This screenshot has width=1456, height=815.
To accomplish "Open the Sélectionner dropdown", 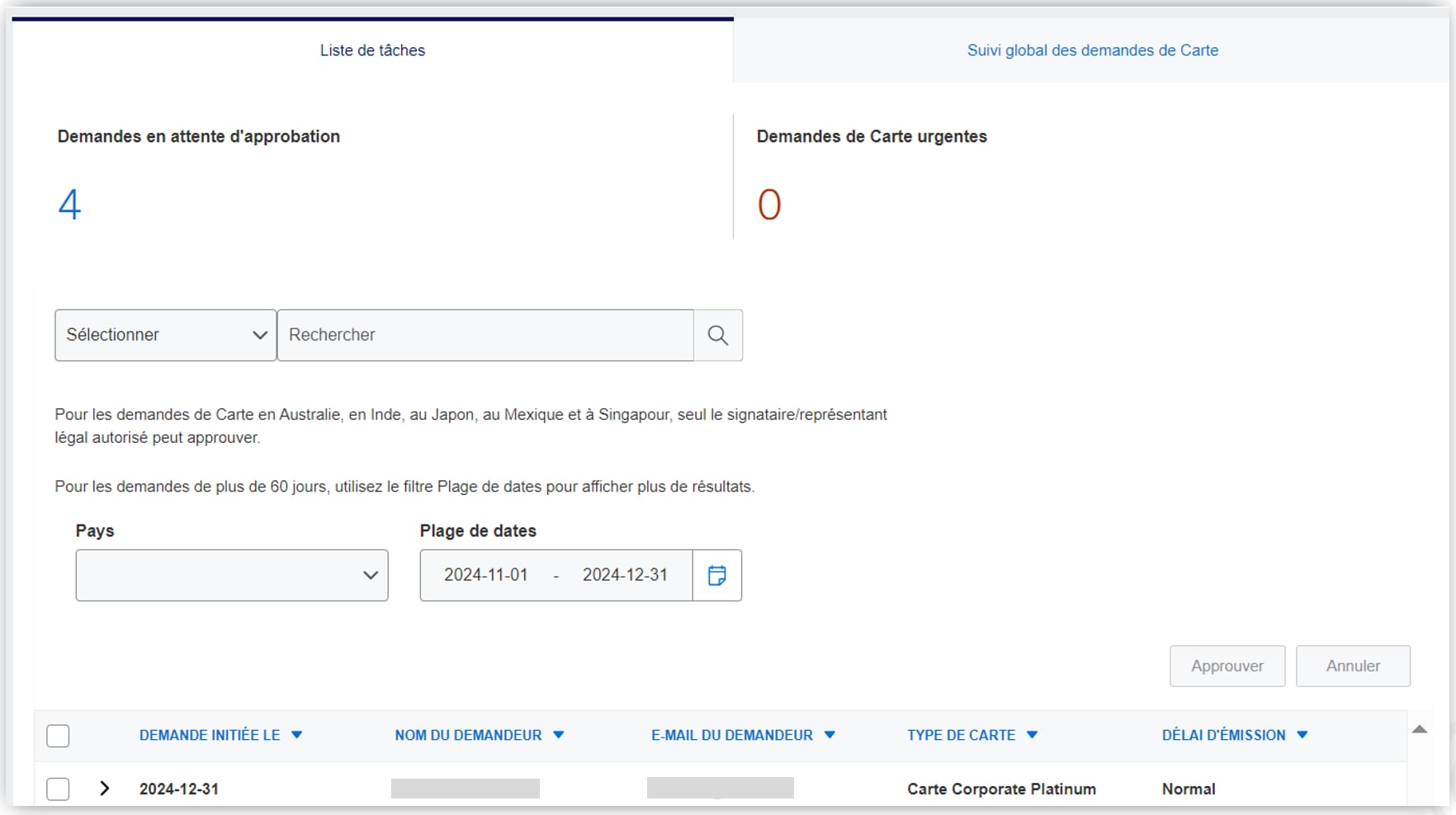I will [164, 335].
